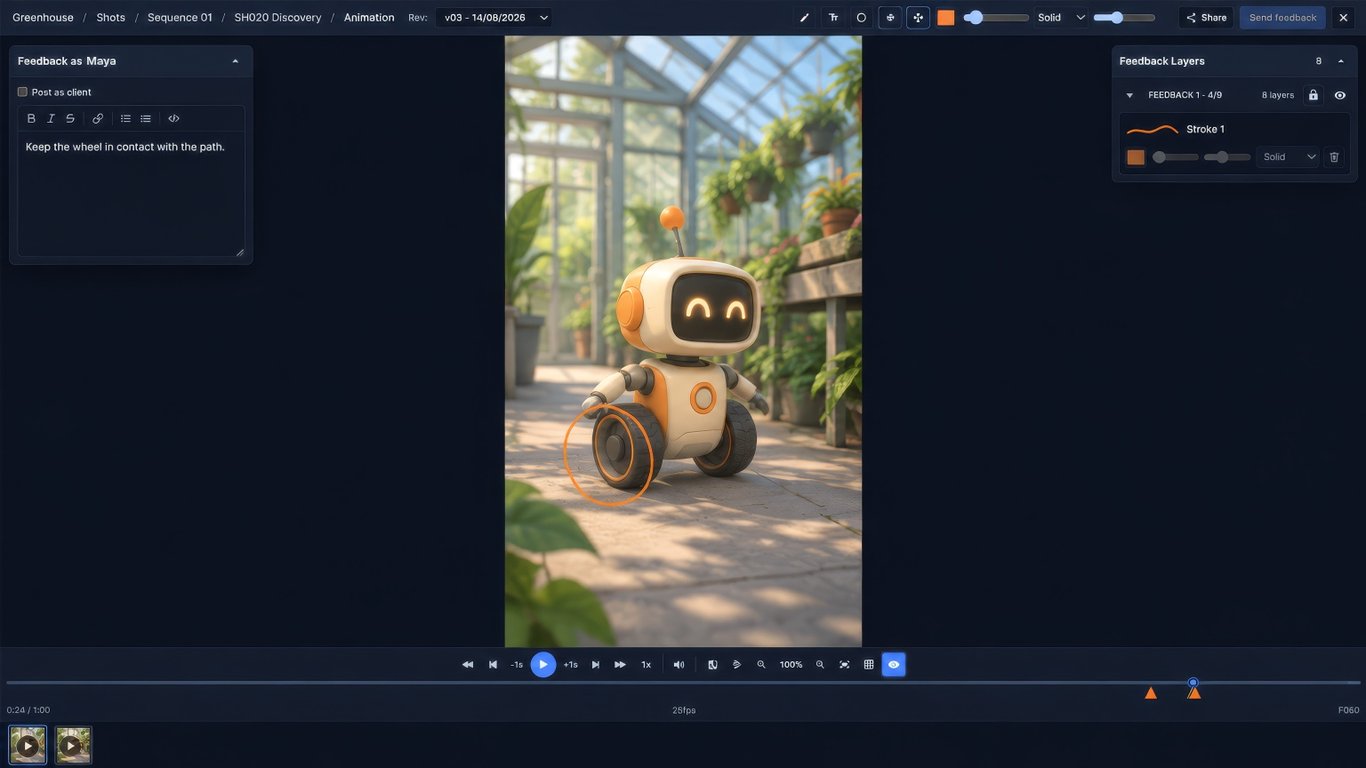Insert a bulleted list
This screenshot has height=768, width=1366.
145,118
